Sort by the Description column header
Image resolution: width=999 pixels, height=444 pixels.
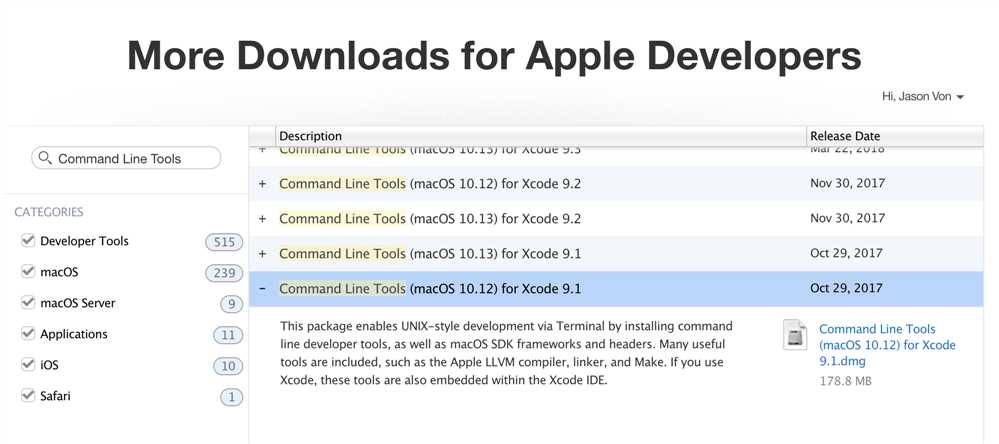click(541, 136)
